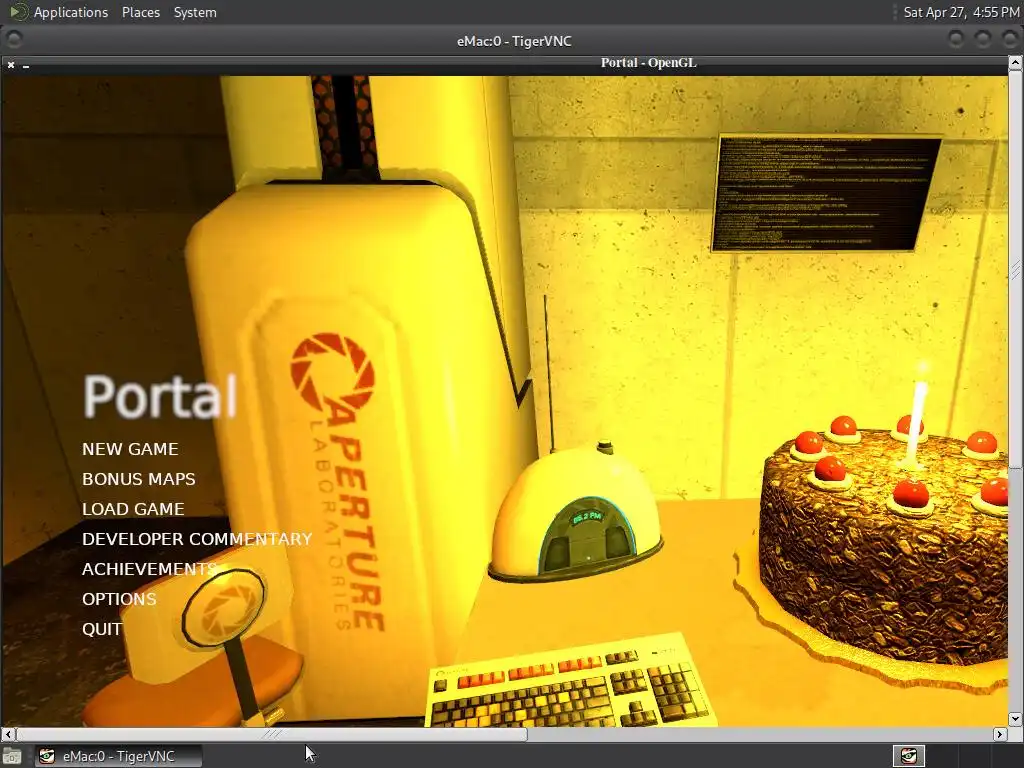This screenshot has height=768, width=1024.
Task: Click the Portal game title logo
Action: 160,396
